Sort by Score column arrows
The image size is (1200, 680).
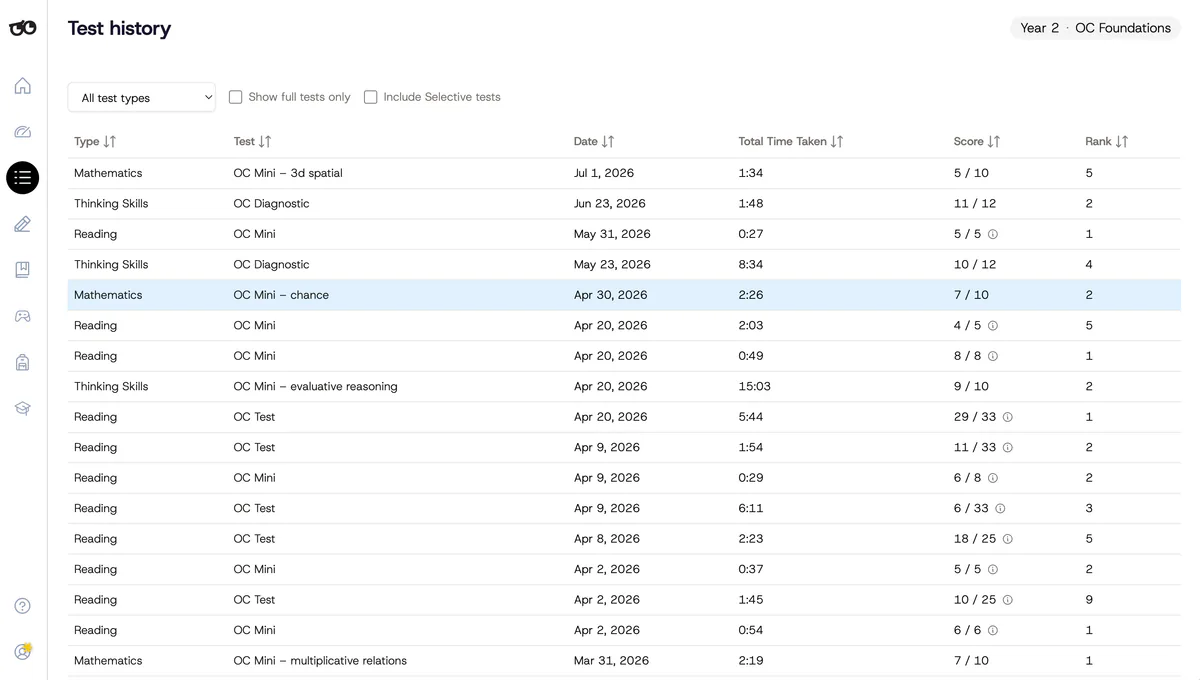click(x=994, y=142)
